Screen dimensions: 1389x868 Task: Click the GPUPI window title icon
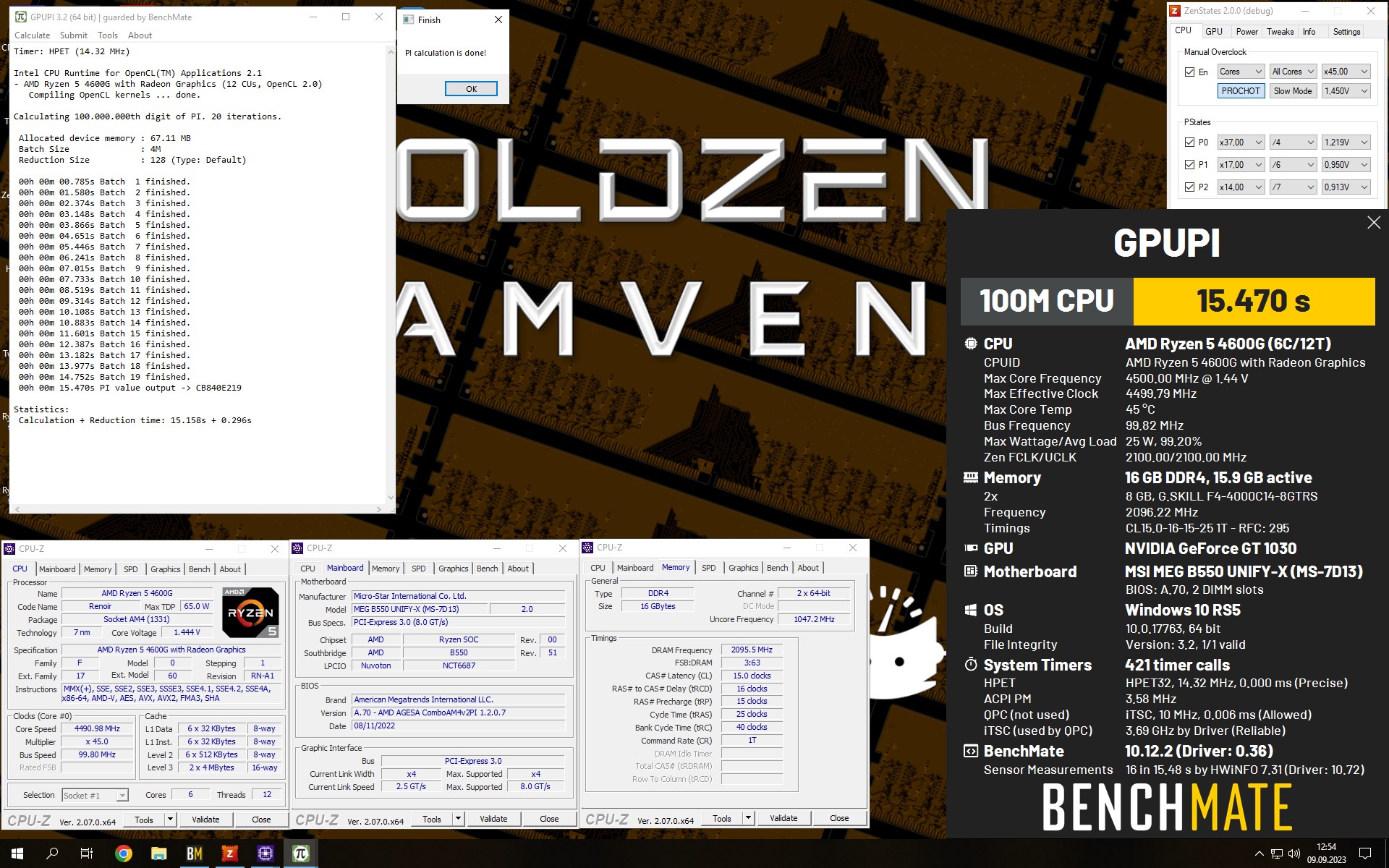[x=21, y=17]
